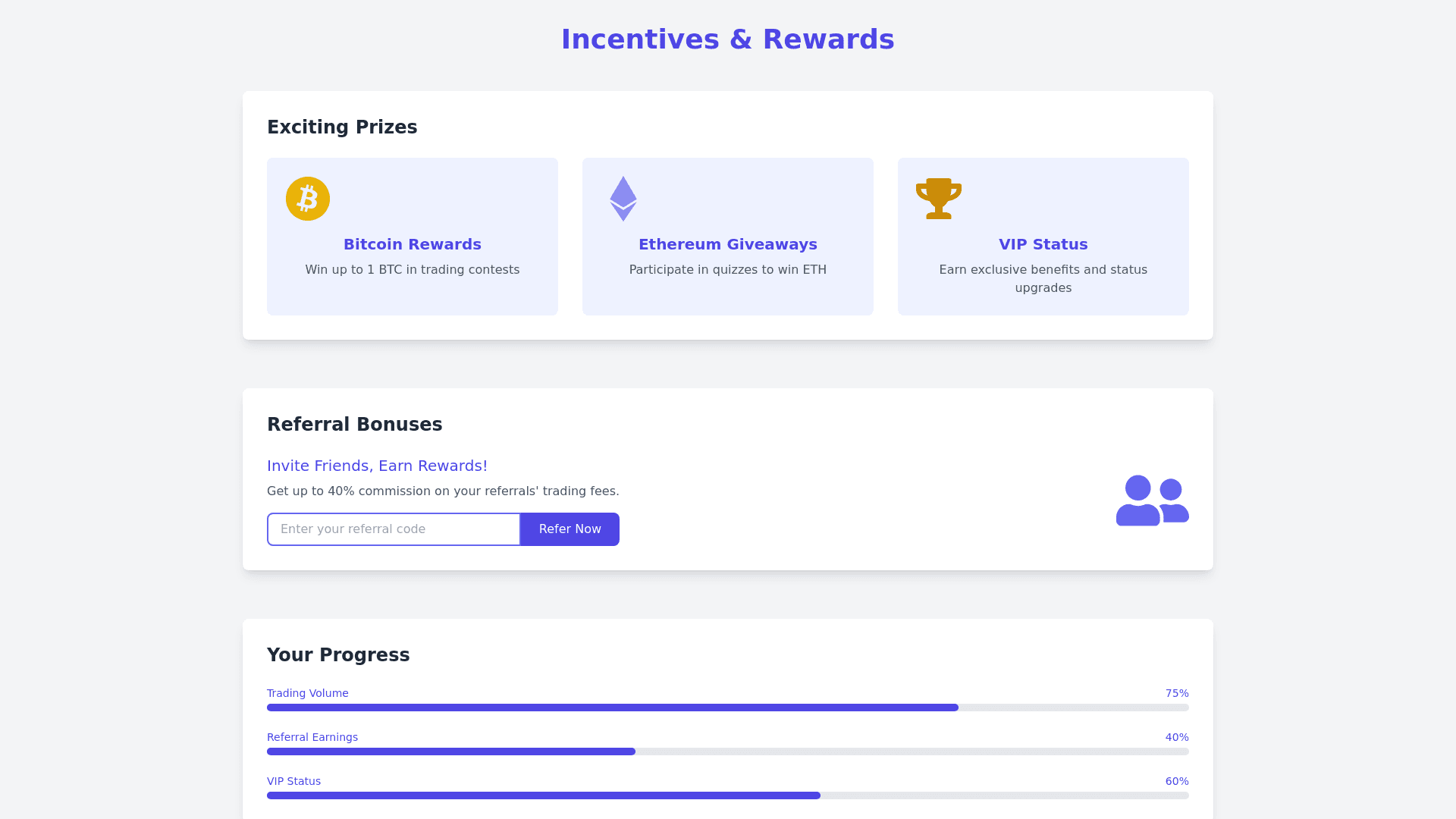The width and height of the screenshot is (1456, 819).
Task: Click the VIP Status prize title
Action: [x=1043, y=244]
